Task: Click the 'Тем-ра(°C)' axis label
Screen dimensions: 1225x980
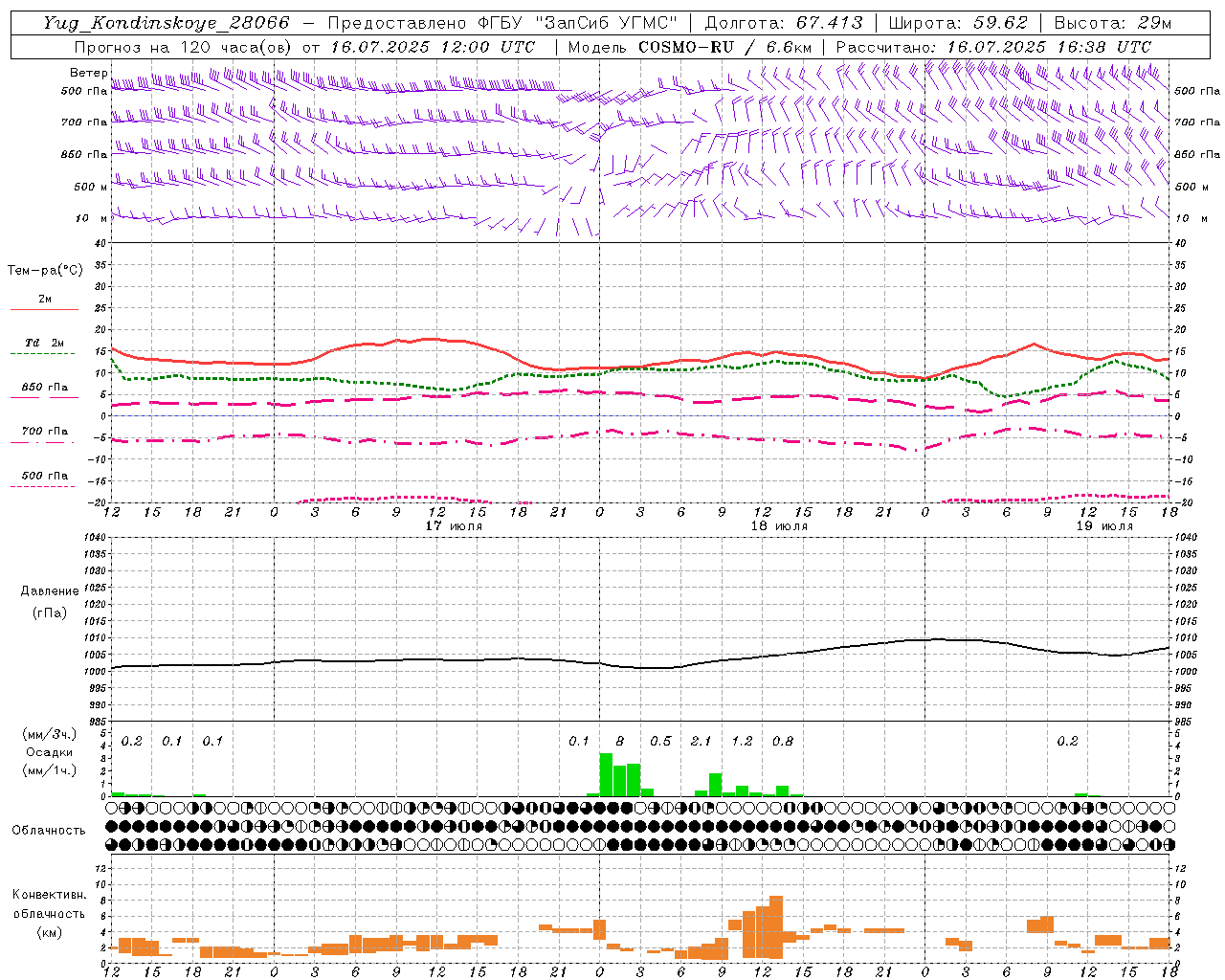Action: (x=45, y=271)
